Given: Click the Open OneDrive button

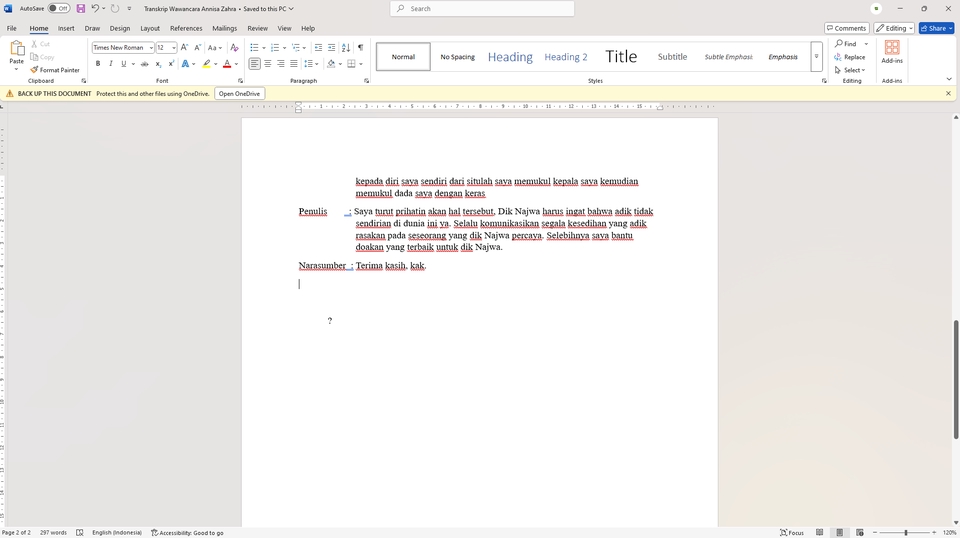Looking at the screenshot, I should pyautogui.click(x=239, y=94).
